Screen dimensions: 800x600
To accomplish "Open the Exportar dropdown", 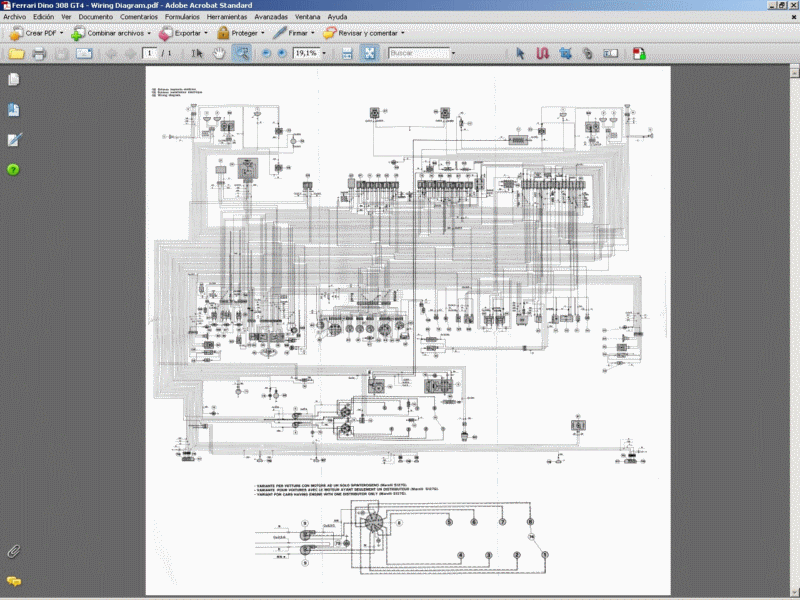I will click(183, 33).
